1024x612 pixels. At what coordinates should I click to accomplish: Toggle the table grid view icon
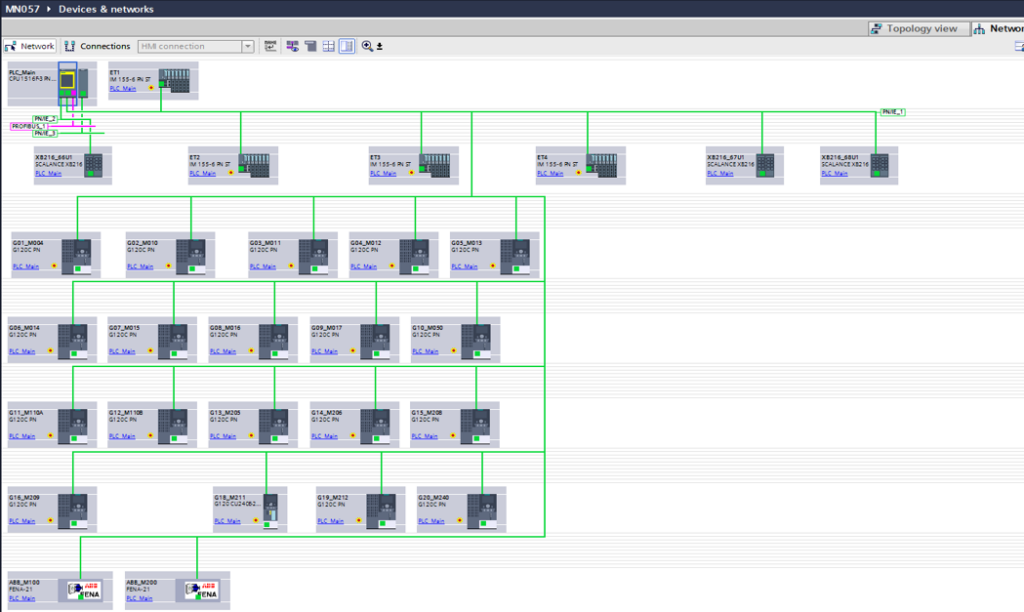[x=328, y=46]
